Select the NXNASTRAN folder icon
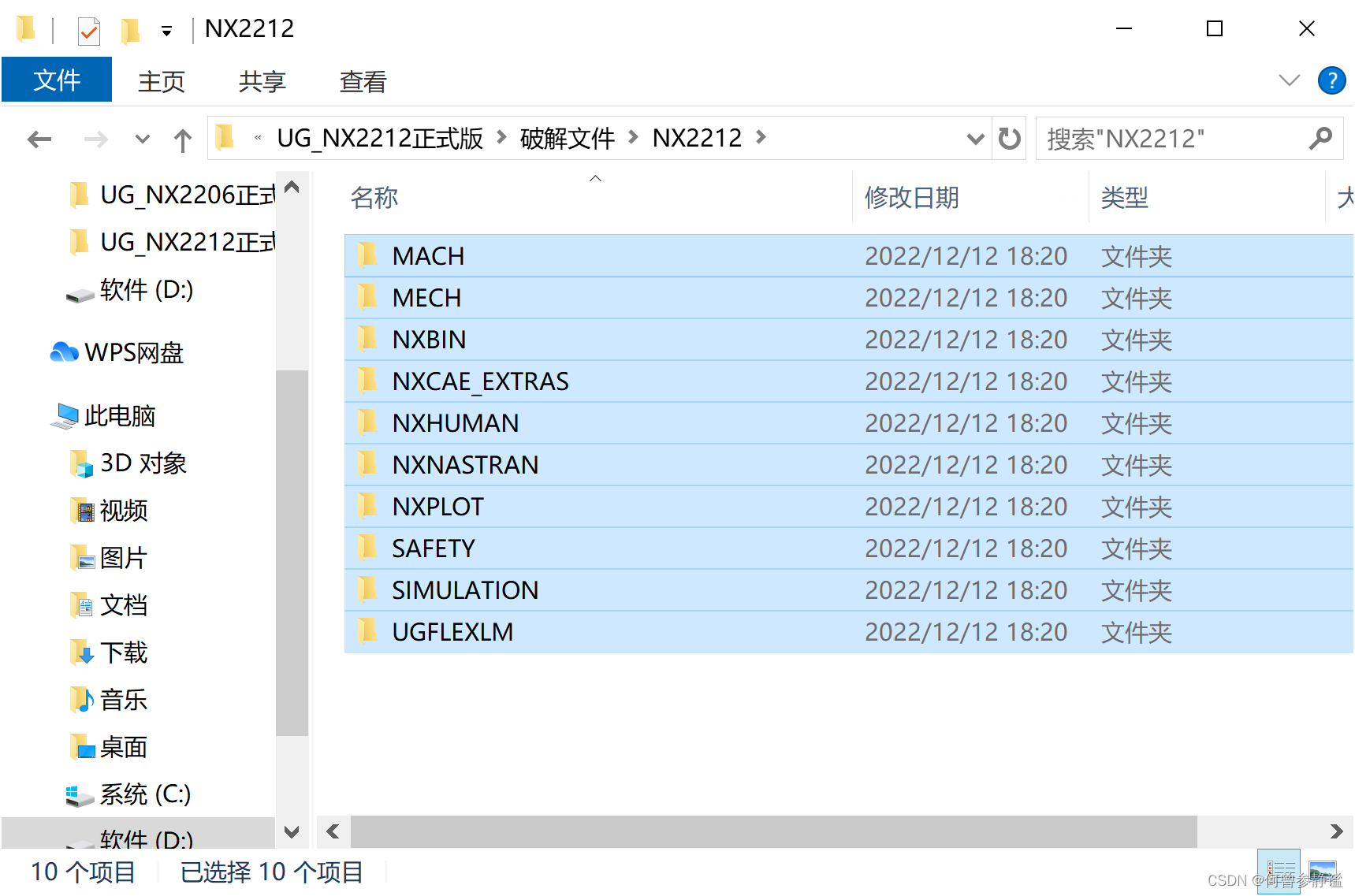 (x=367, y=464)
